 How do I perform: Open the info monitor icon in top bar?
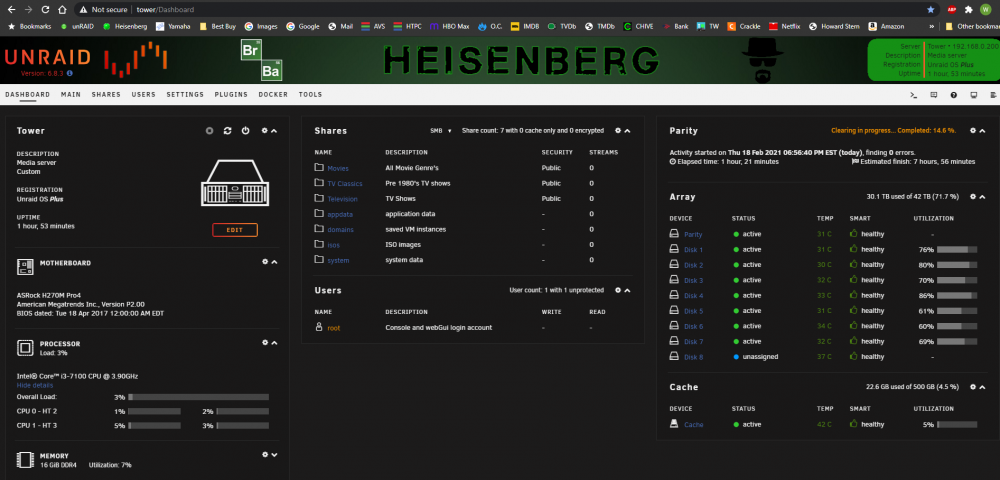pyautogui.click(x=973, y=95)
